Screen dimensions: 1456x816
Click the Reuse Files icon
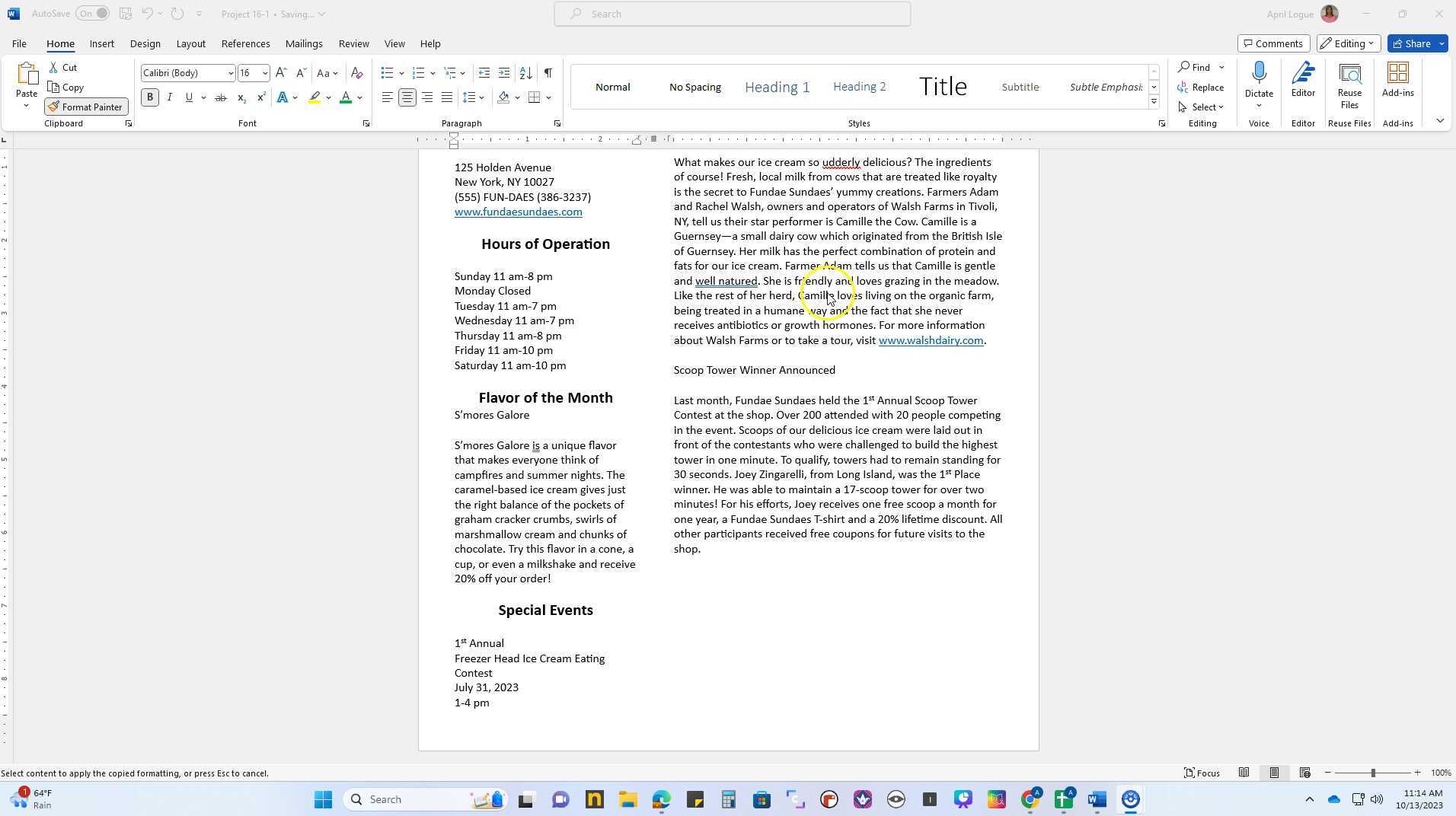click(1349, 85)
